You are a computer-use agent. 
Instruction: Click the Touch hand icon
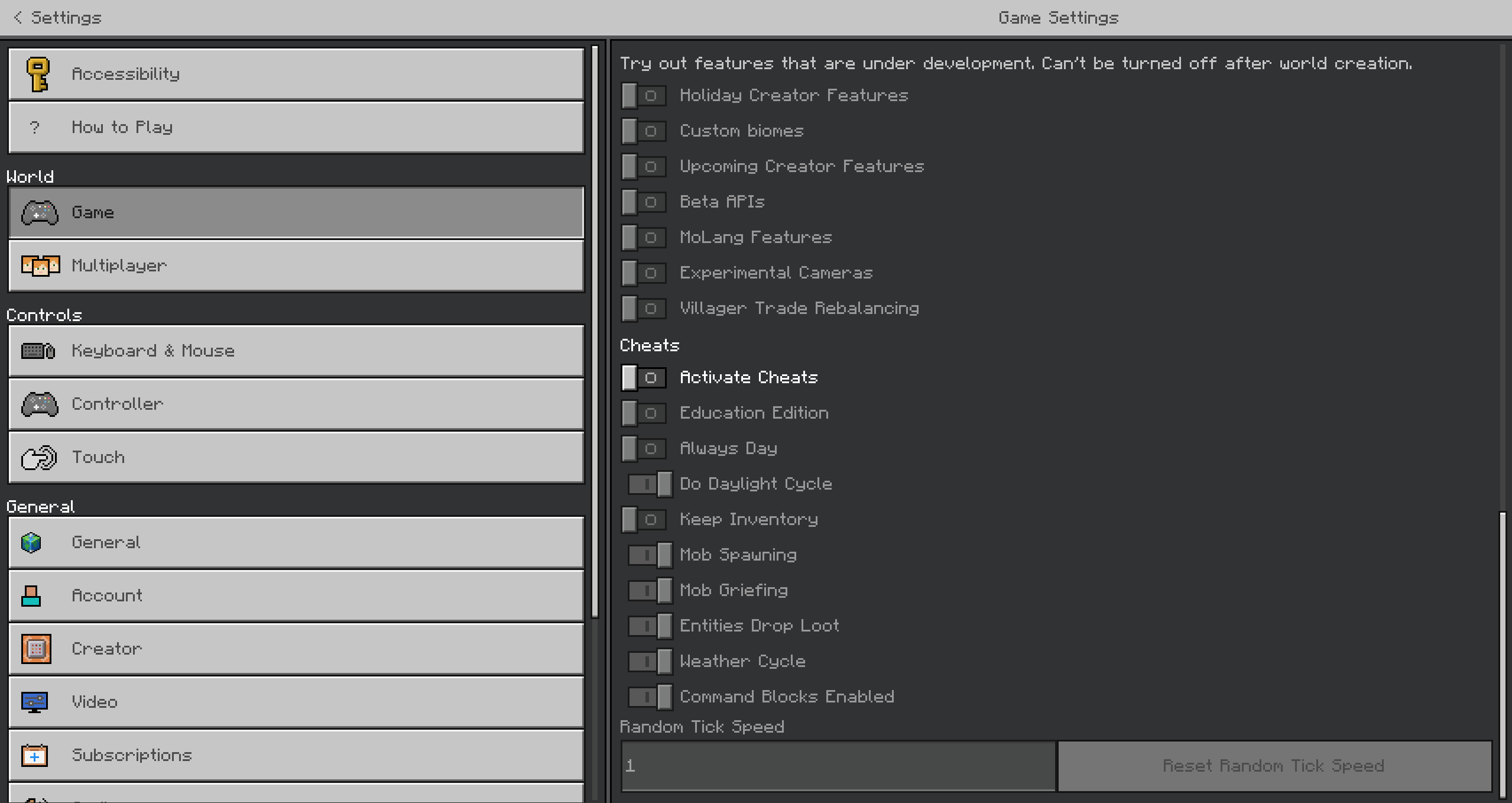pyautogui.click(x=39, y=458)
